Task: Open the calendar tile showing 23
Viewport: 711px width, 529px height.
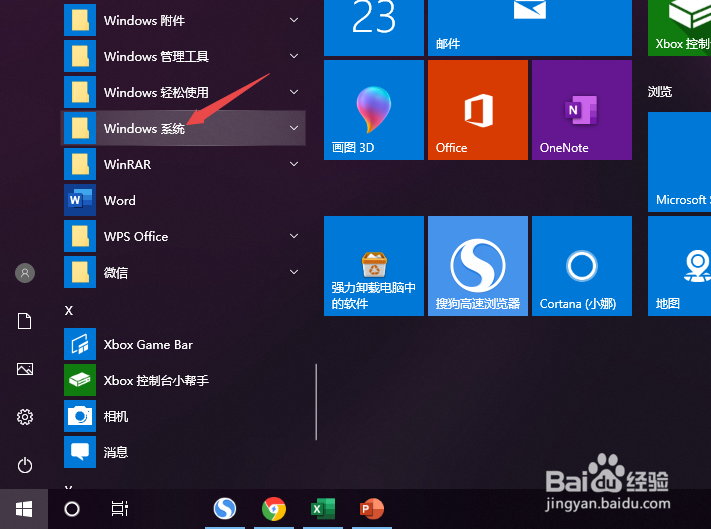Action: (374, 28)
